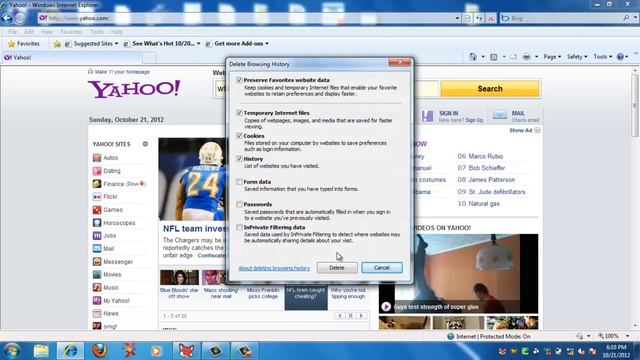Enable InPrivate Filtering data checkbox

[x=239, y=227]
